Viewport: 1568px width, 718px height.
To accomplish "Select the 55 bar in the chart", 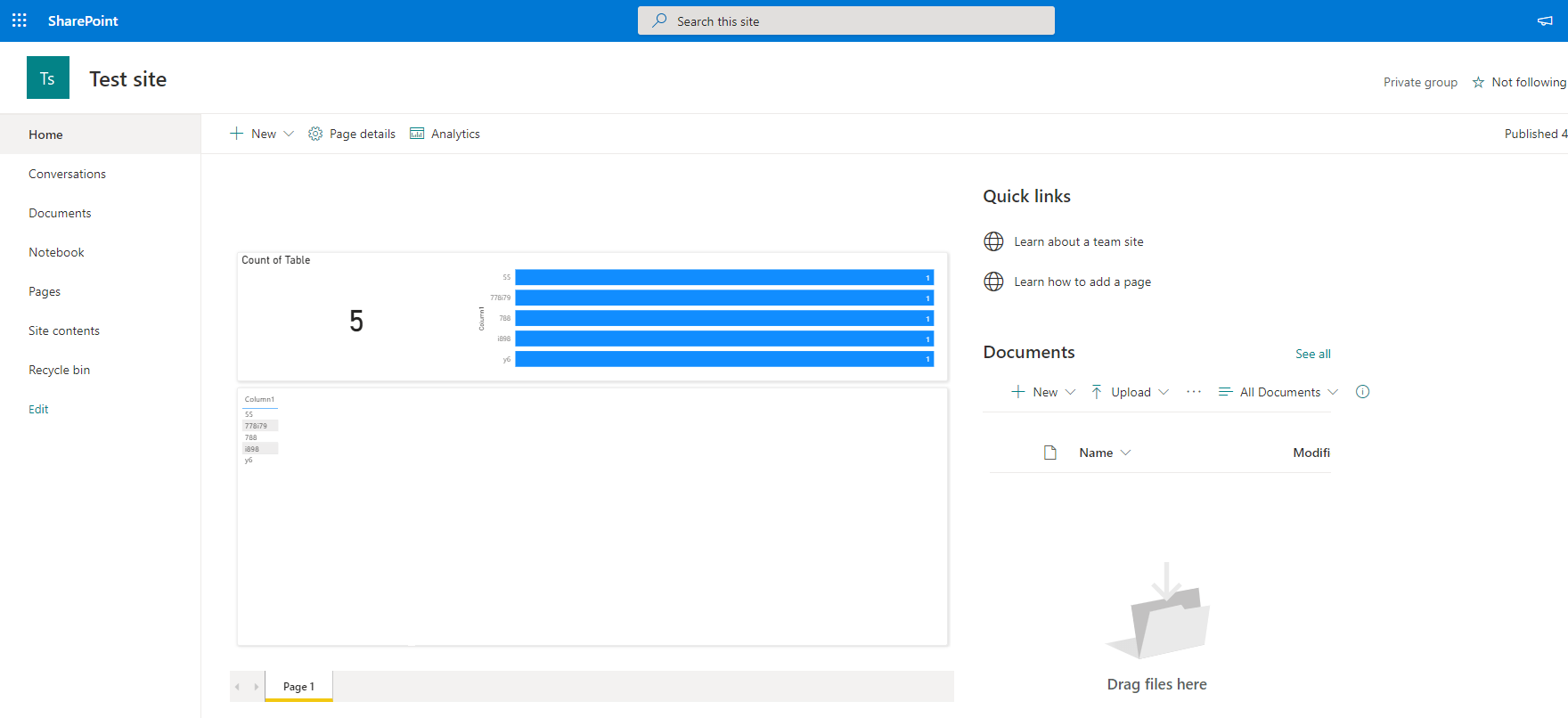I will coord(724,277).
